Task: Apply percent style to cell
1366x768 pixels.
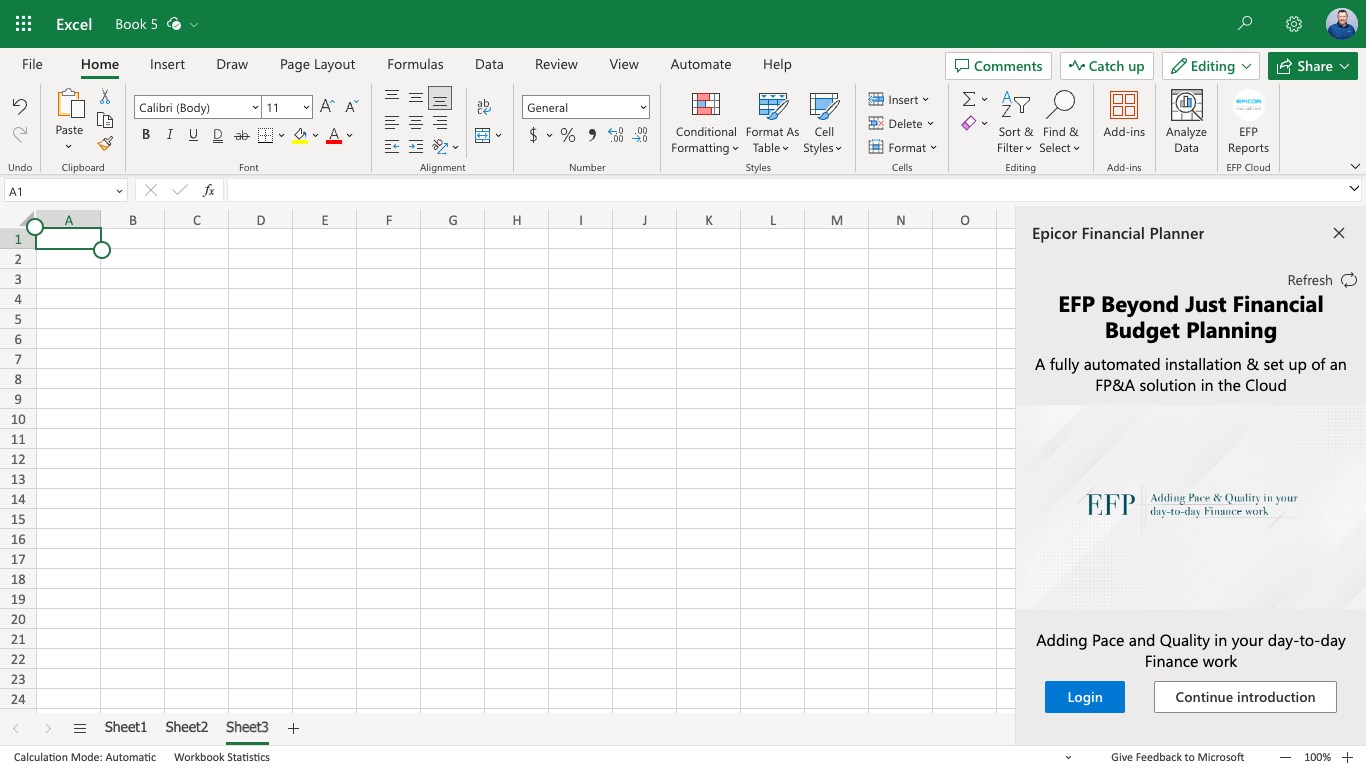Action: click(568, 135)
